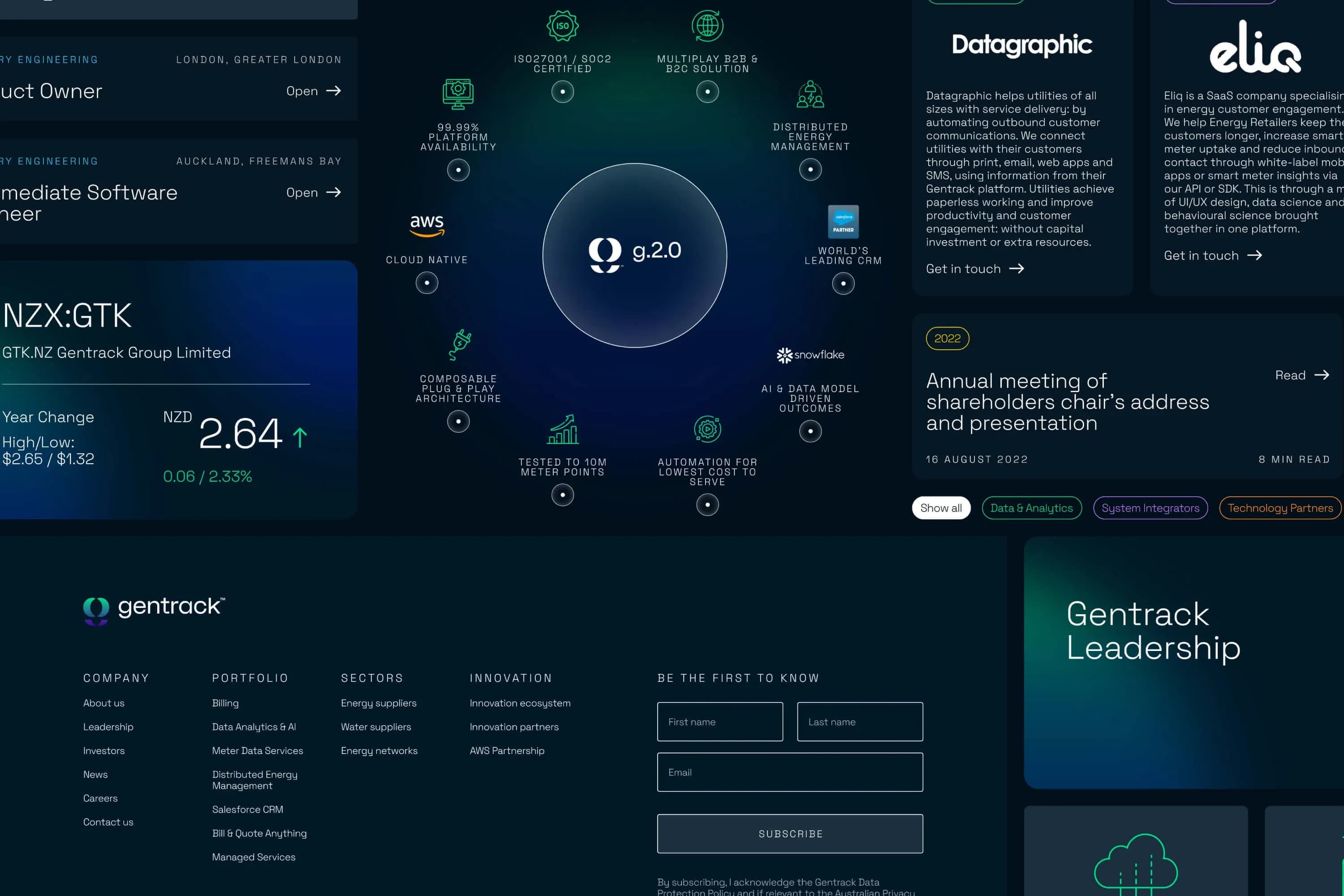Image resolution: width=1344 pixels, height=896 pixels.
Task: Open the Salesforce CRM link
Action: tap(247, 809)
